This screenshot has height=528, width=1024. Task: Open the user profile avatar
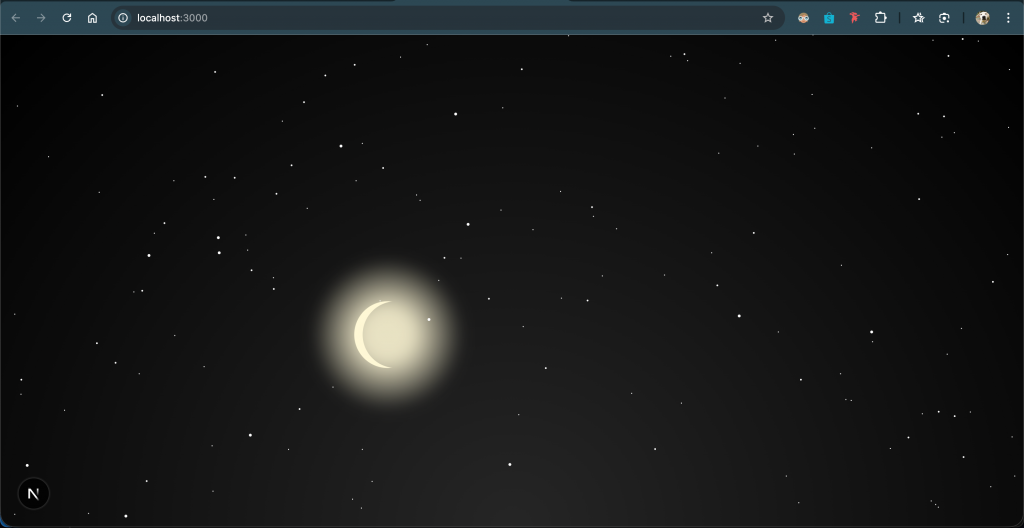click(982, 18)
